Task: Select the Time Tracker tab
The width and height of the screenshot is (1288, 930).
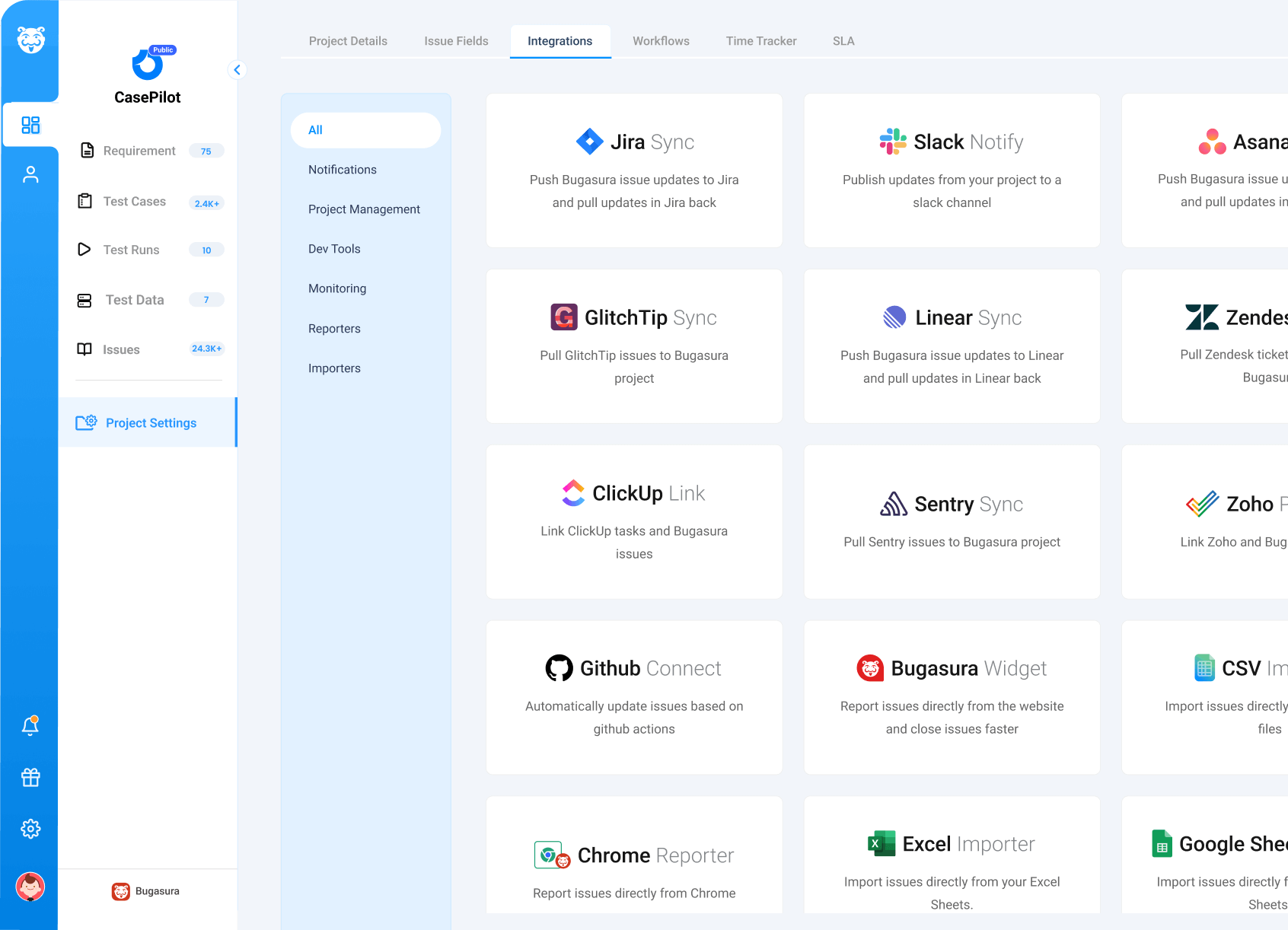Action: [760, 41]
